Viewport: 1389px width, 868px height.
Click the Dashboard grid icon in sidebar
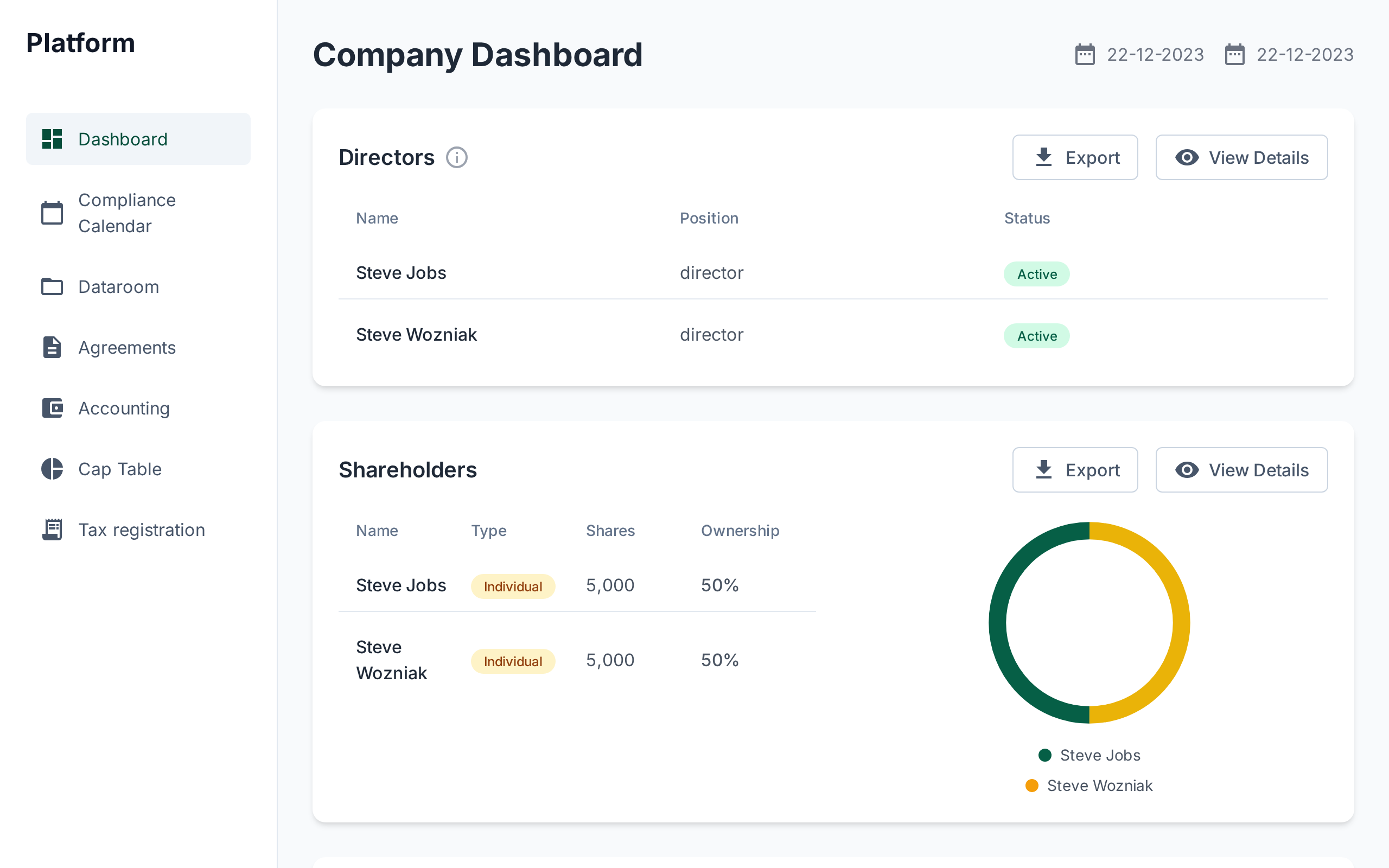(52, 139)
